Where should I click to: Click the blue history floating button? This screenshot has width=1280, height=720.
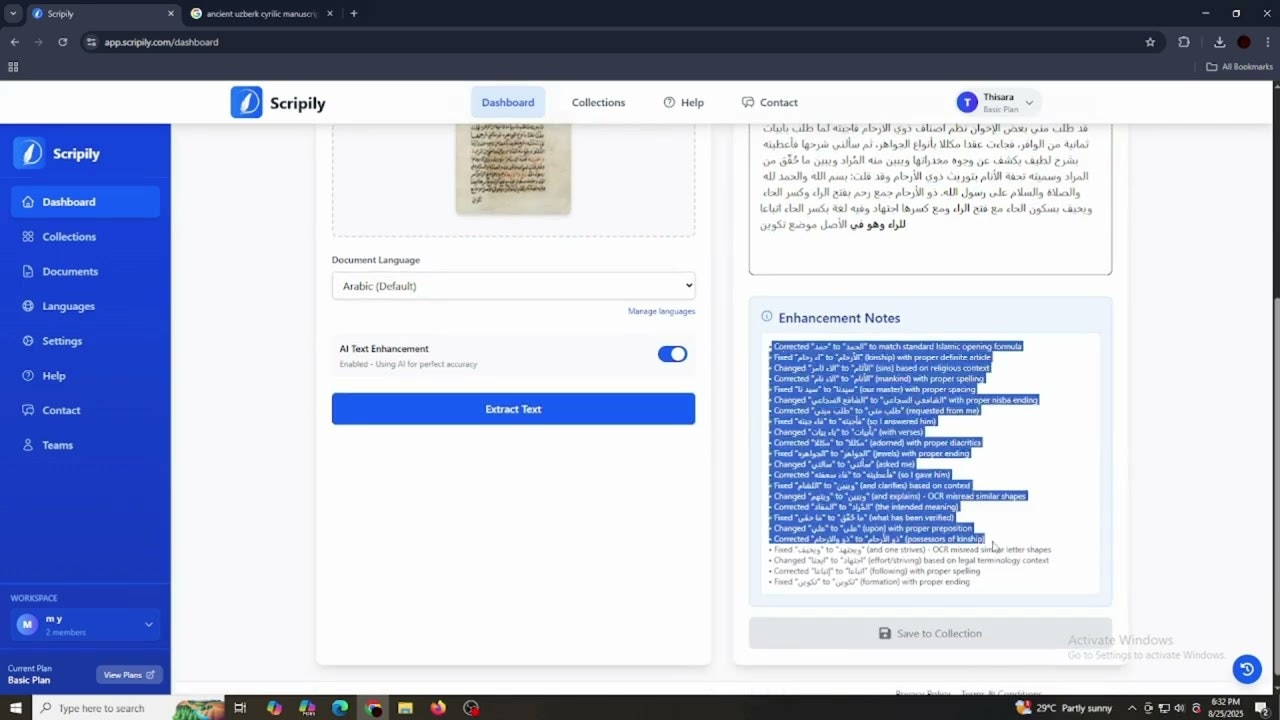coord(1246,669)
